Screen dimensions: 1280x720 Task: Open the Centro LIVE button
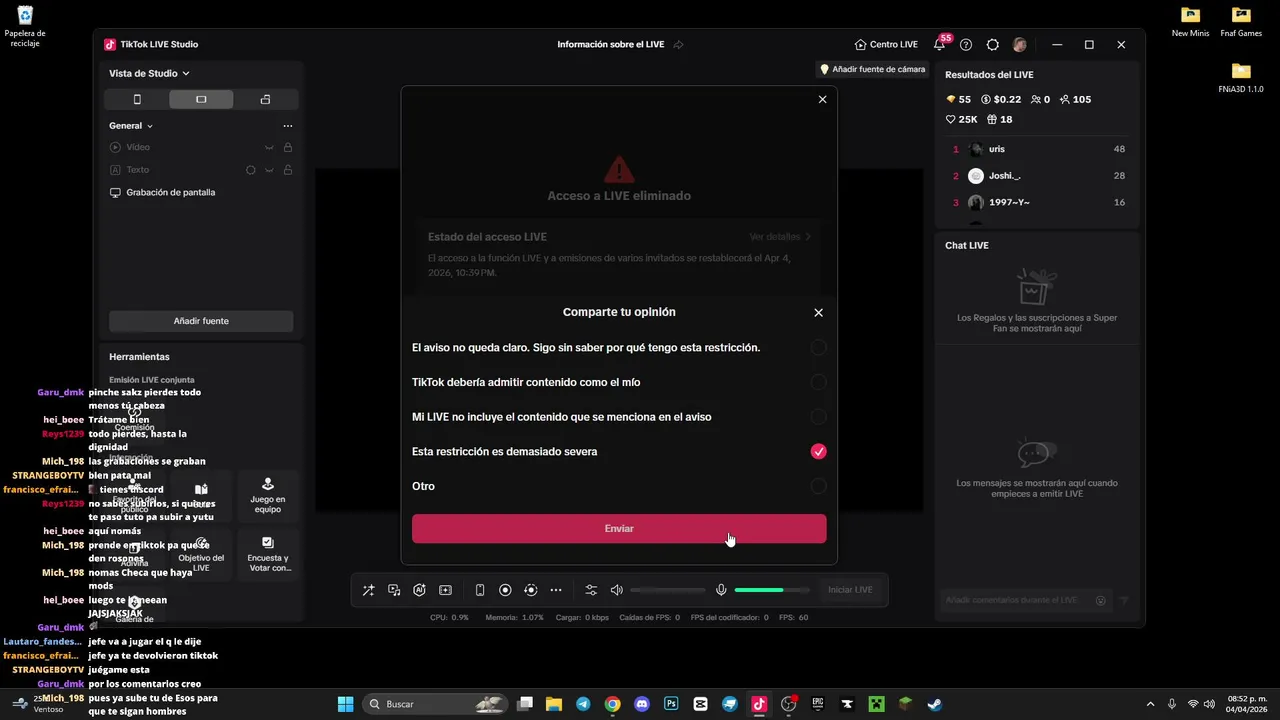click(886, 45)
